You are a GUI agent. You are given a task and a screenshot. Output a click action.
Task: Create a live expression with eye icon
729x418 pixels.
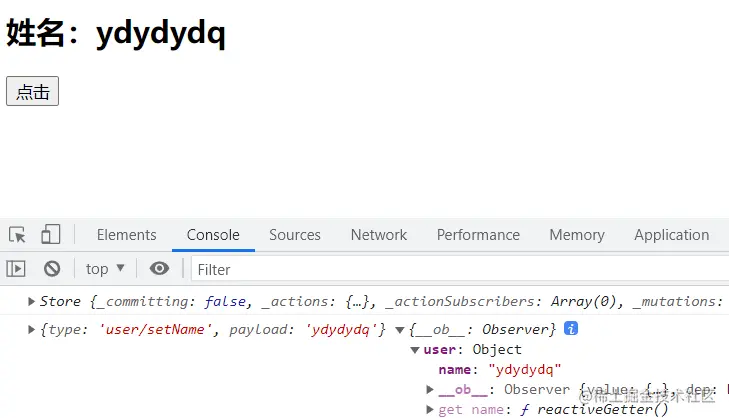[159, 268]
